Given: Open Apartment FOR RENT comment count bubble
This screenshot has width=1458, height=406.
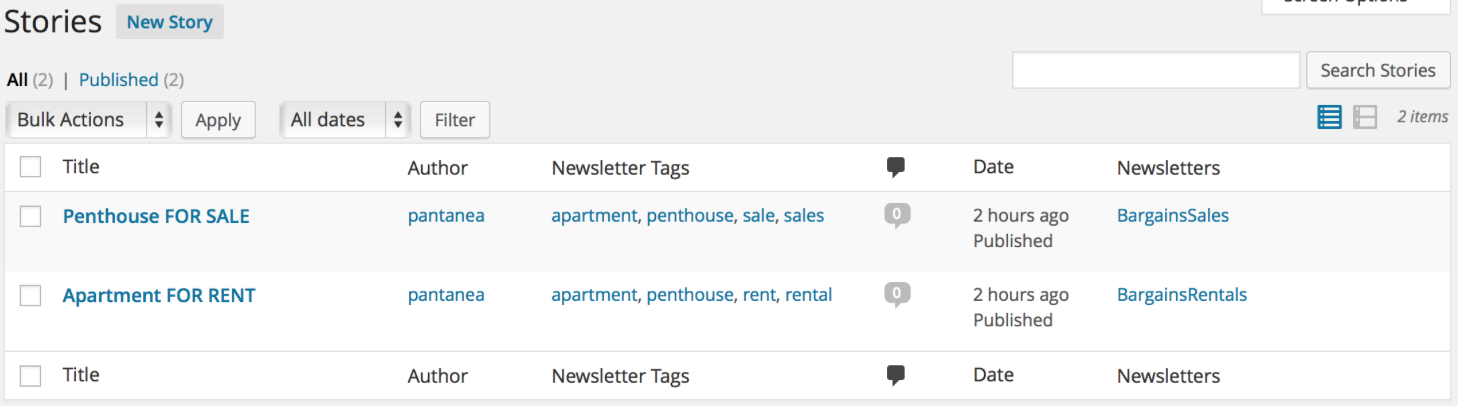Looking at the screenshot, I should 897,295.
